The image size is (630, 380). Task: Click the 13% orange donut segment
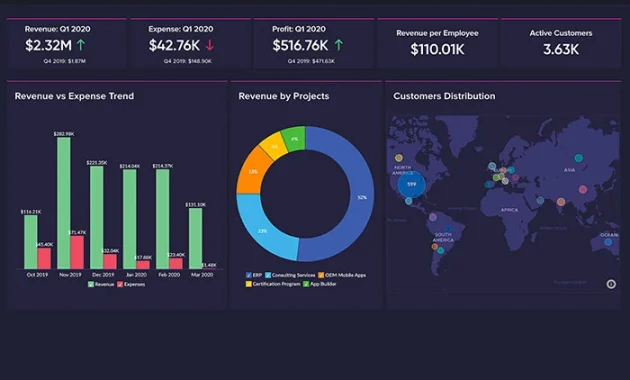tap(252, 173)
